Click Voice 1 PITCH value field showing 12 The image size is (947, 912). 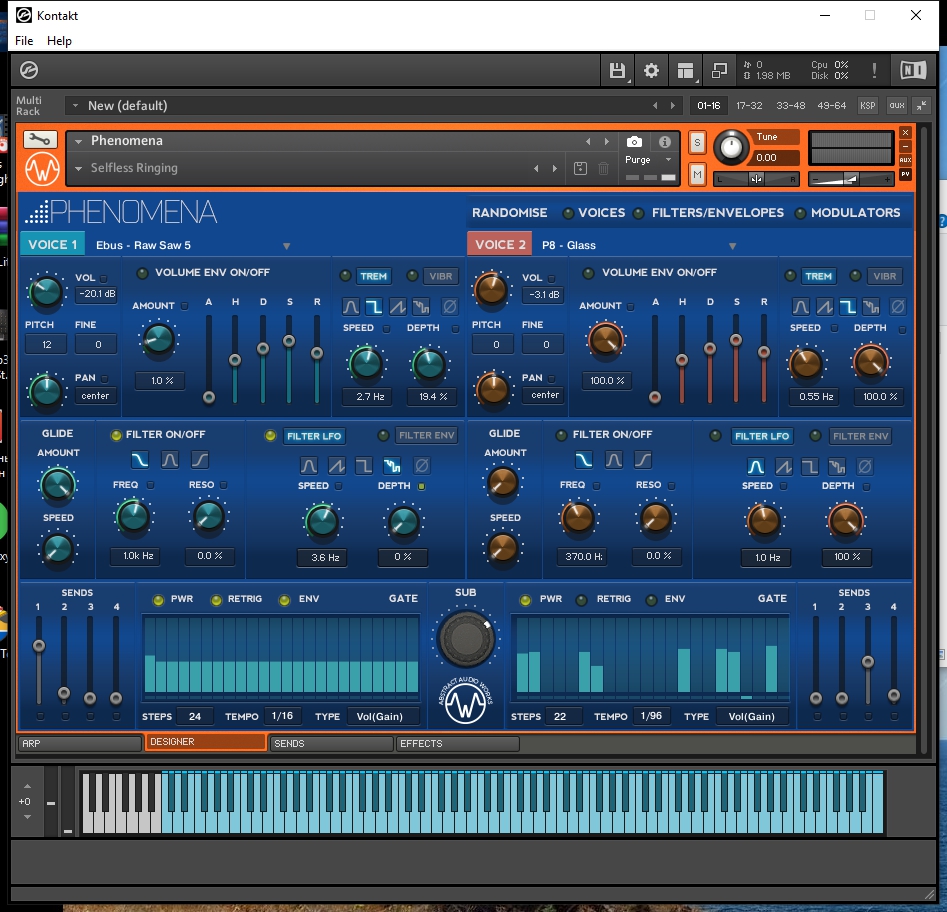coord(47,345)
